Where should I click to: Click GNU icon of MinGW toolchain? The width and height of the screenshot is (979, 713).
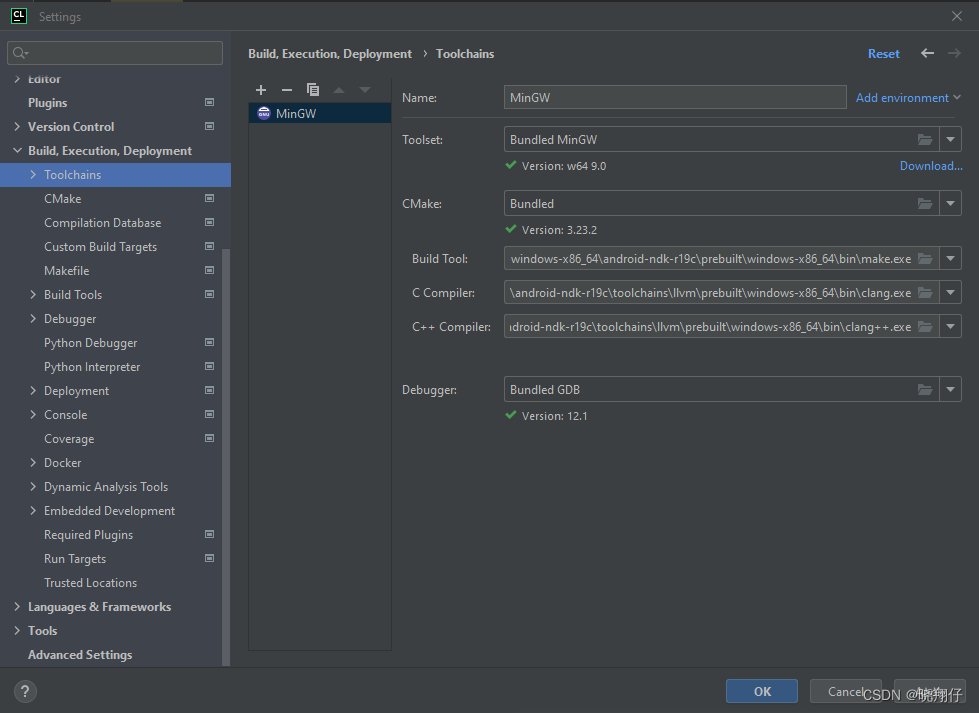263,113
